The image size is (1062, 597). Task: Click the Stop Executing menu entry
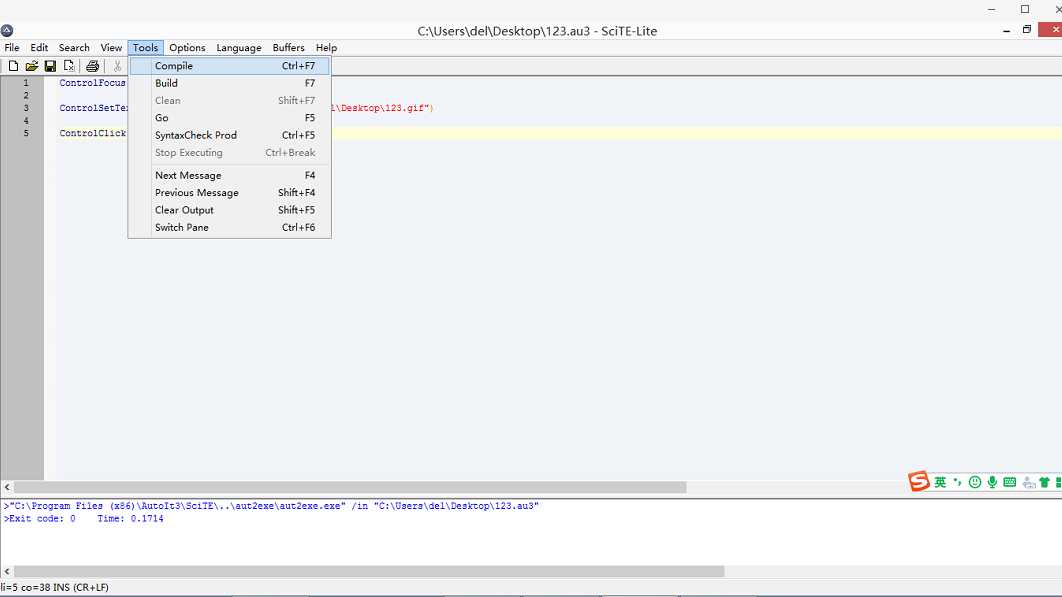point(230,152)
